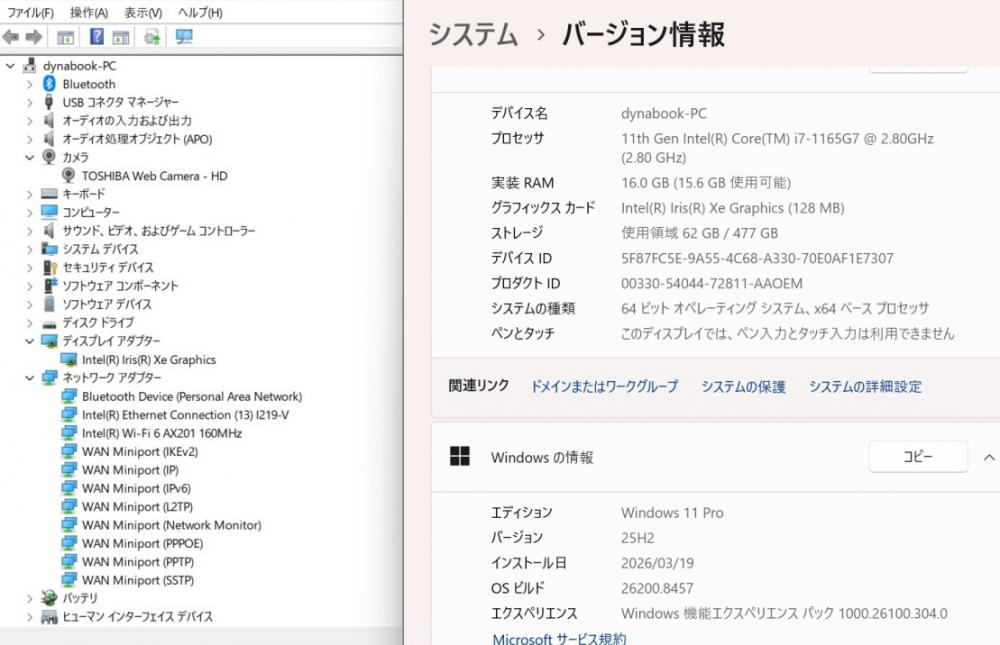1000x645 pixels.
Task: Select Intel(R) Wi-Fi 6 AX201 160MHz
Action: [162, 433]
